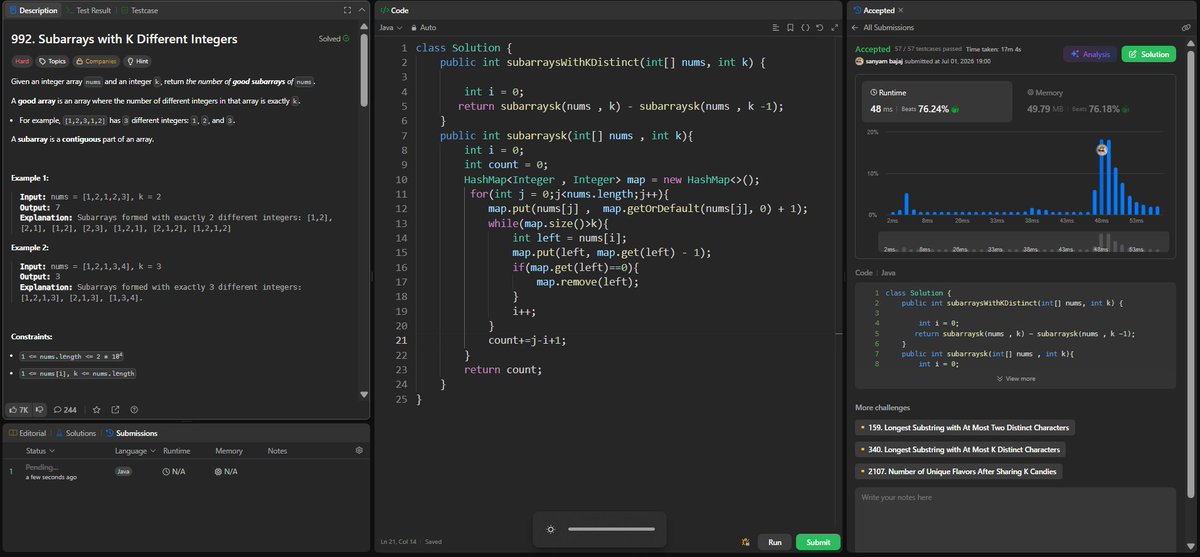Click the green Submit button
Image resolution: width=1200 pixels, height=557 pixels.
coord(818,542)
